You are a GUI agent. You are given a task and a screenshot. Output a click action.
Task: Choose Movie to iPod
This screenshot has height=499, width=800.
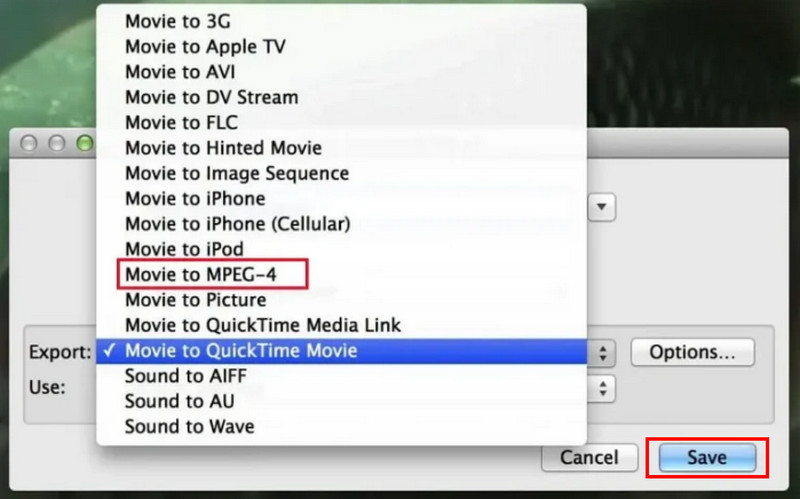point(341,249)
